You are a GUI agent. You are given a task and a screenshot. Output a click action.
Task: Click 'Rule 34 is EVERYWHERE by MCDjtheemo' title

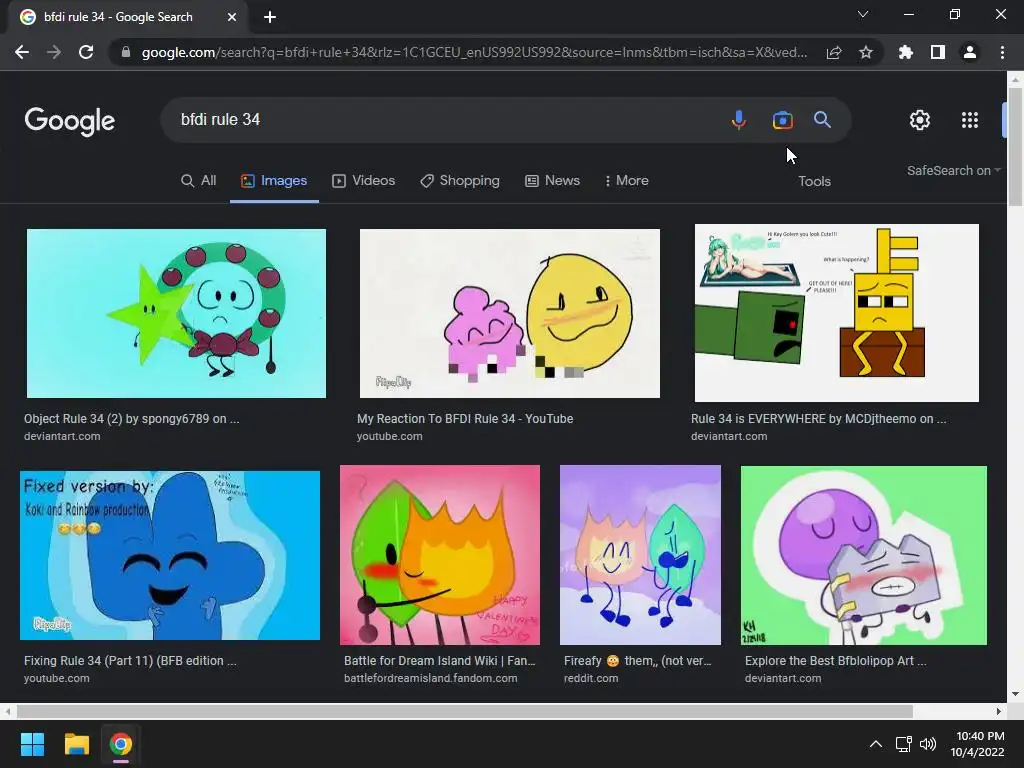click(819, 419)
